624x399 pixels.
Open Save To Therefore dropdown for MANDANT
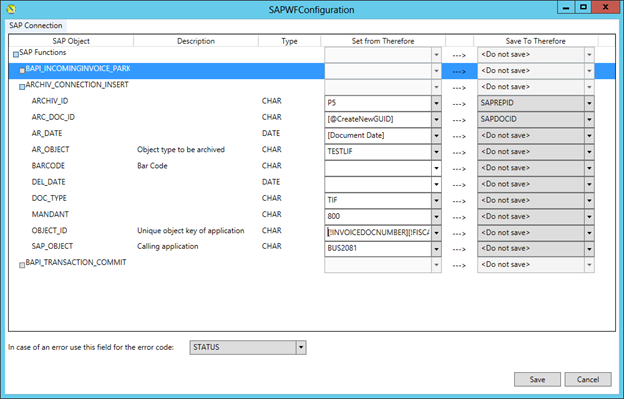[589, 217]
